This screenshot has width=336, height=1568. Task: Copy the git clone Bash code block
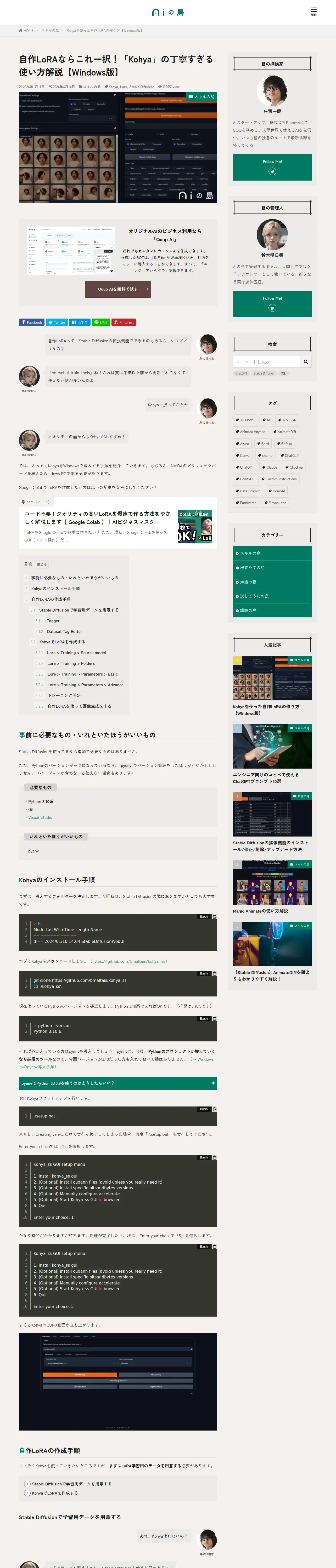click(x=214, y=973)
